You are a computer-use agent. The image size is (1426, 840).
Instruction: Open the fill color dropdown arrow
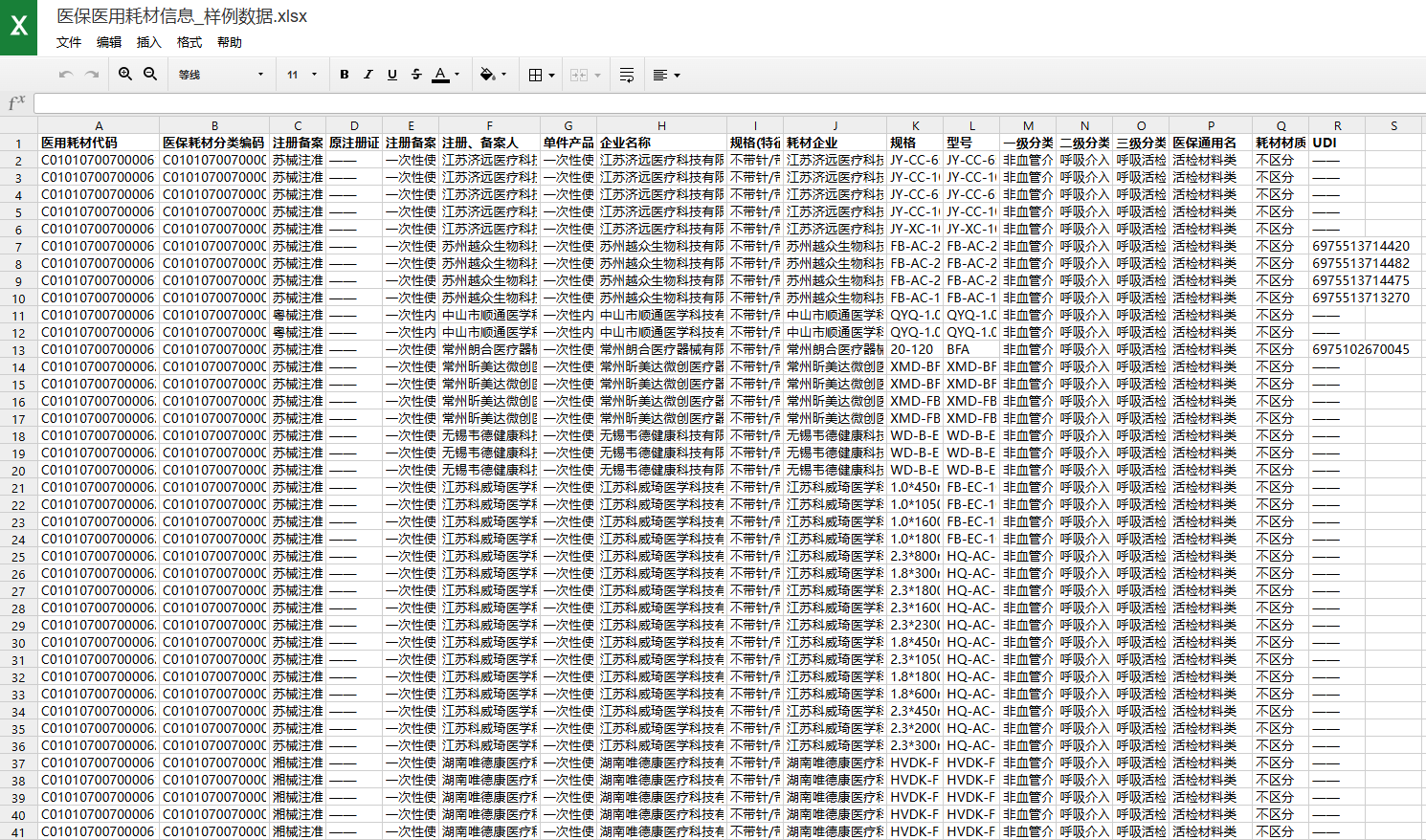click(504, 75)
